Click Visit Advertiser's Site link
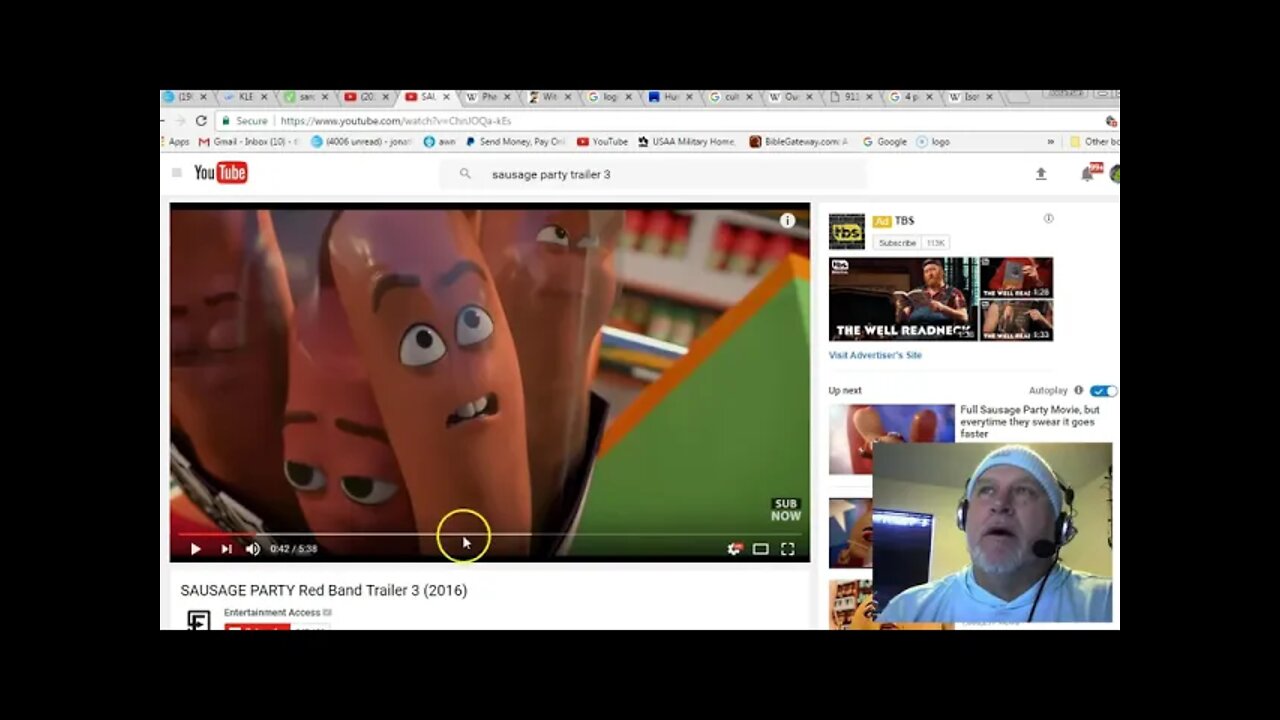The height and width of the screenshot is (720, 1280). pos(875,355)
